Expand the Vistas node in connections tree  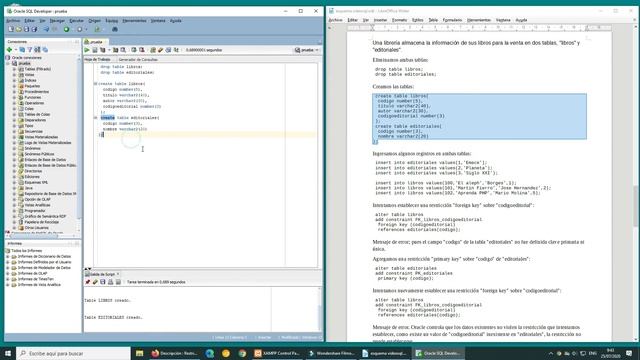click(14, 75)
